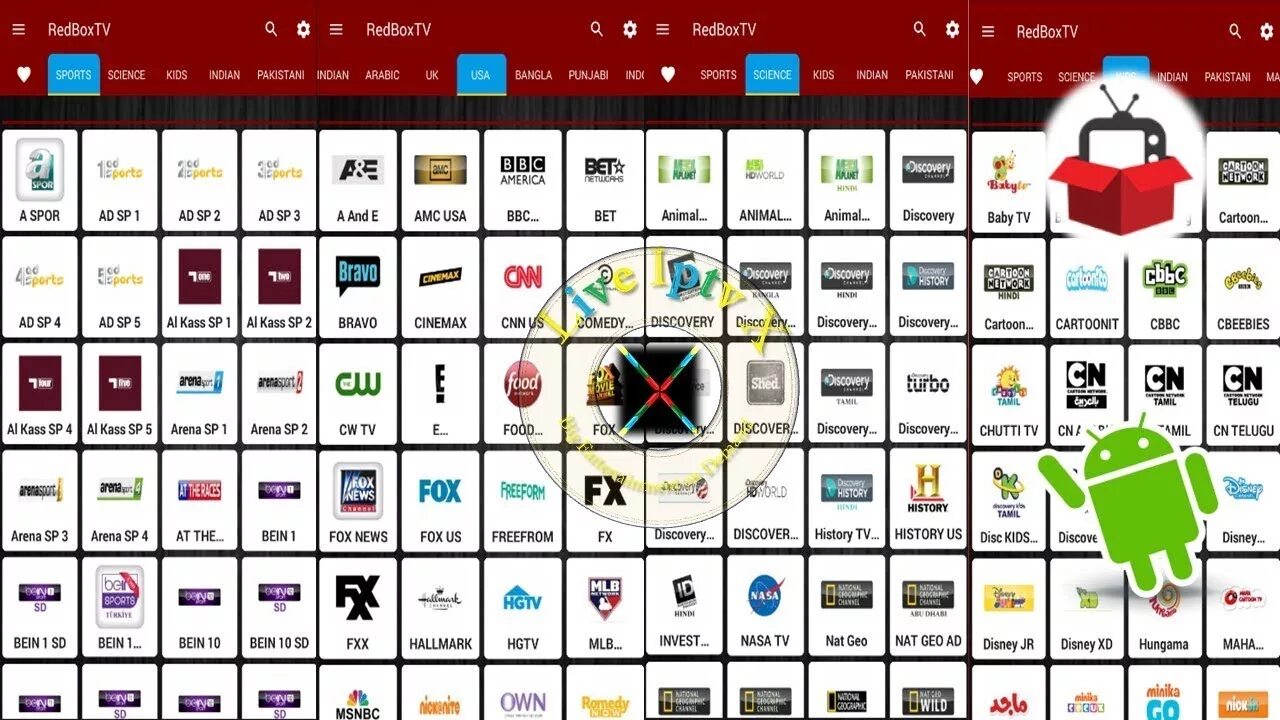Launch the AMC USA channel
Screen dimensions: 1280x720
440,181
